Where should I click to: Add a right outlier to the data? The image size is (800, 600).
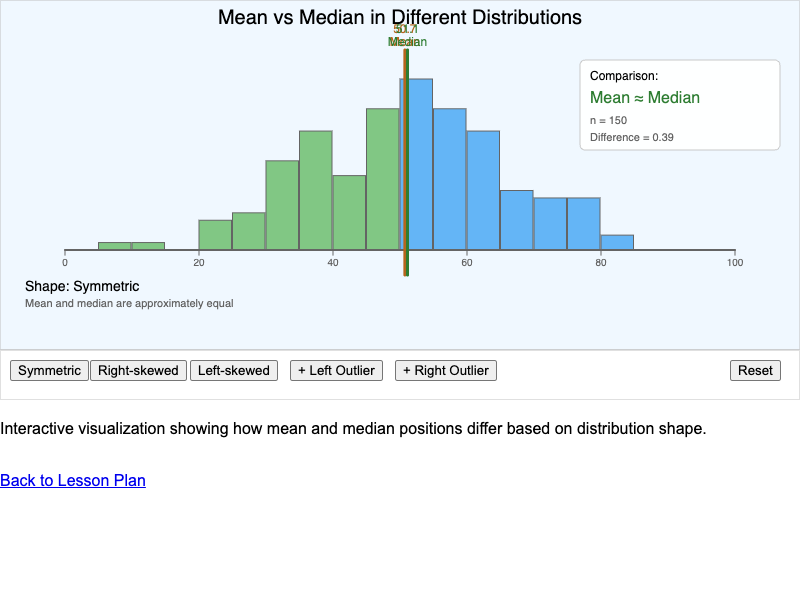(445, 370)
